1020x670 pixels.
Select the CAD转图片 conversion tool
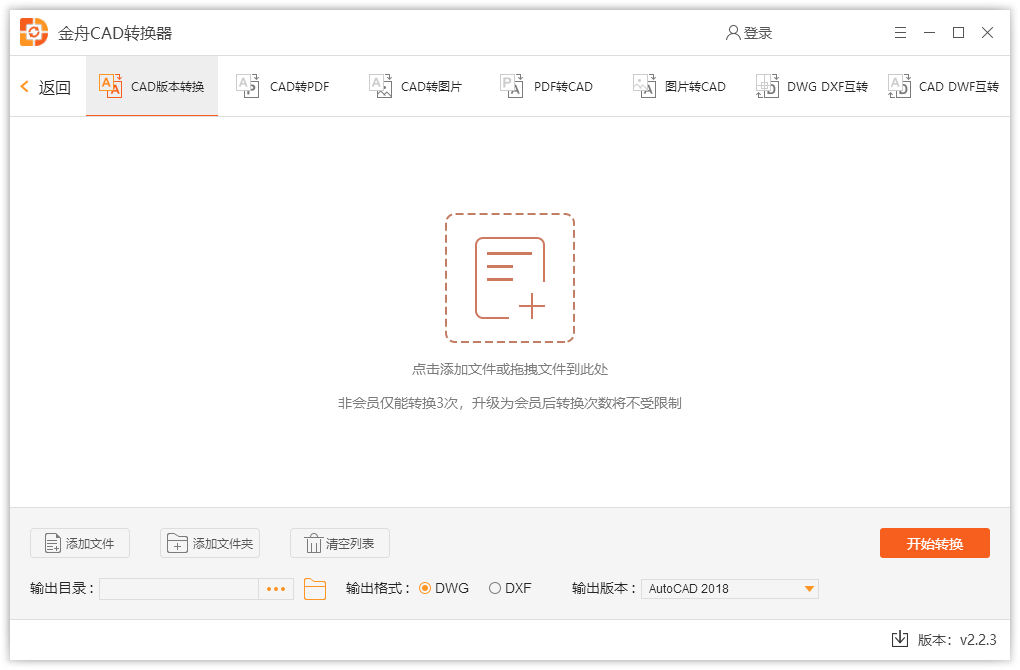point(416,86)
